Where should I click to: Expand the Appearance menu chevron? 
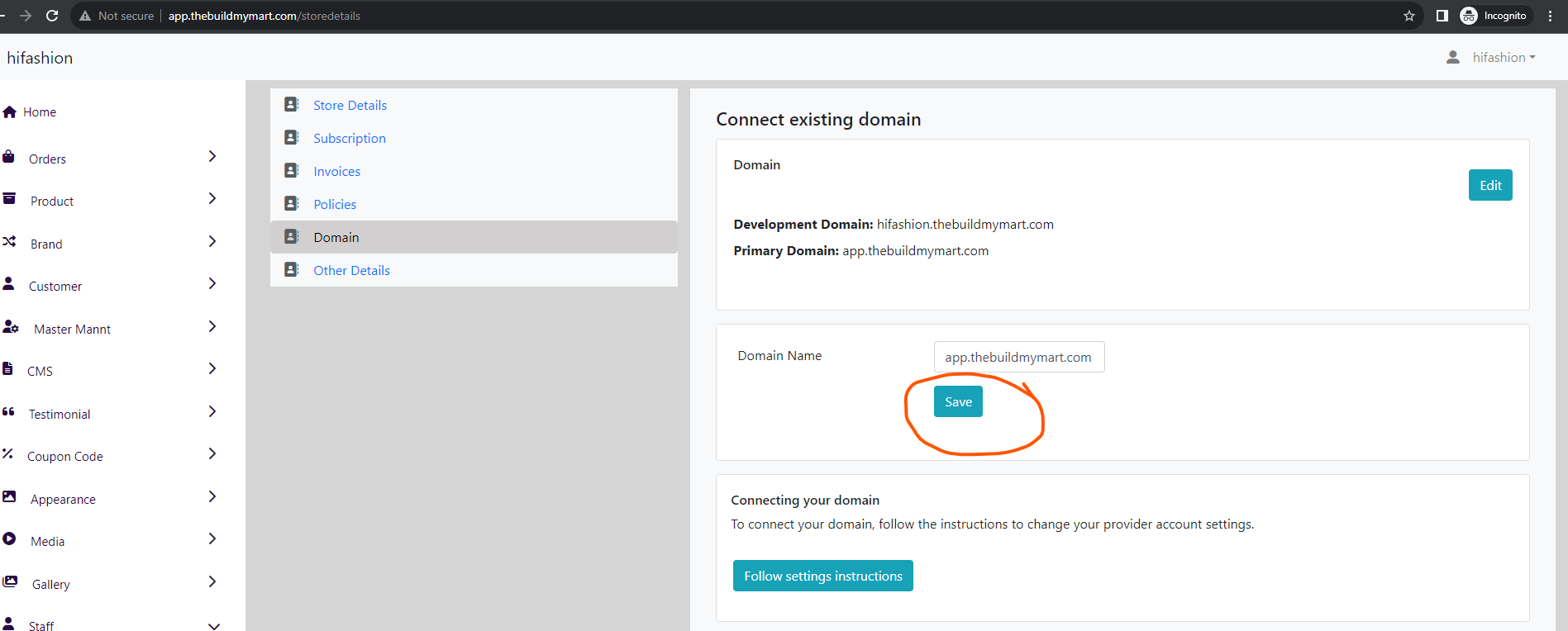[212, 496]
